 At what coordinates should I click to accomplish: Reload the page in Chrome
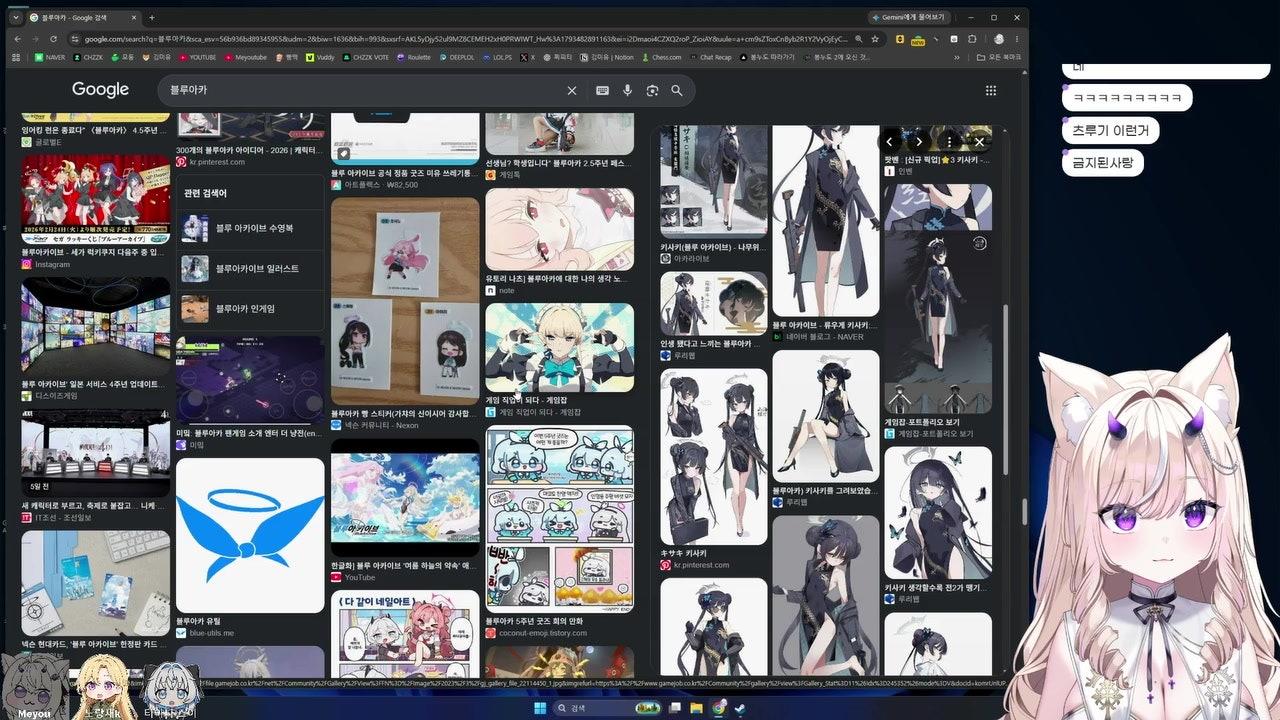click(54, 39)
